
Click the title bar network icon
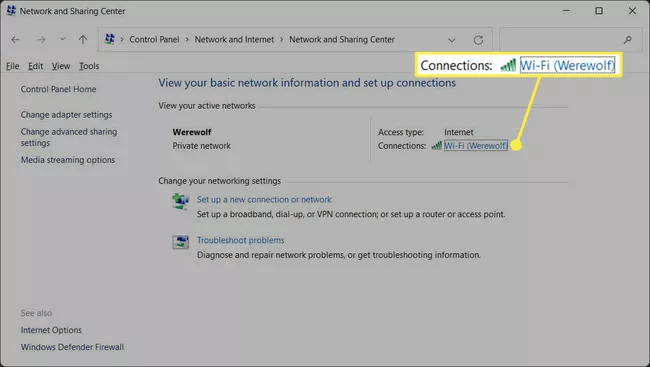pyautogui.click(x=11, y=11)
